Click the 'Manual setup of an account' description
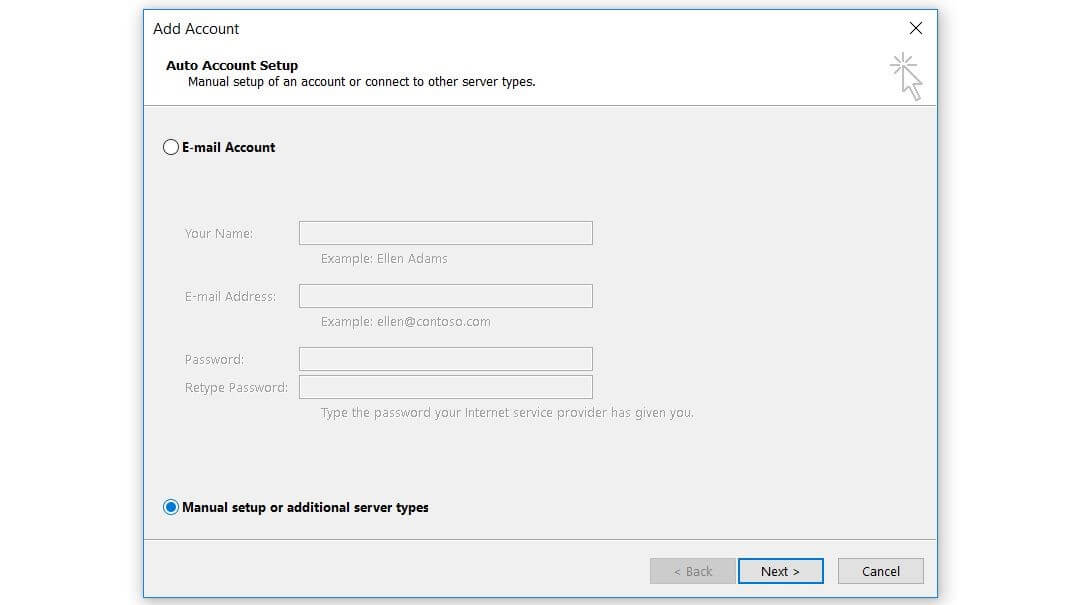This screenshot has height=605, width=1081. pyautogui.click(x=361, y=81)
